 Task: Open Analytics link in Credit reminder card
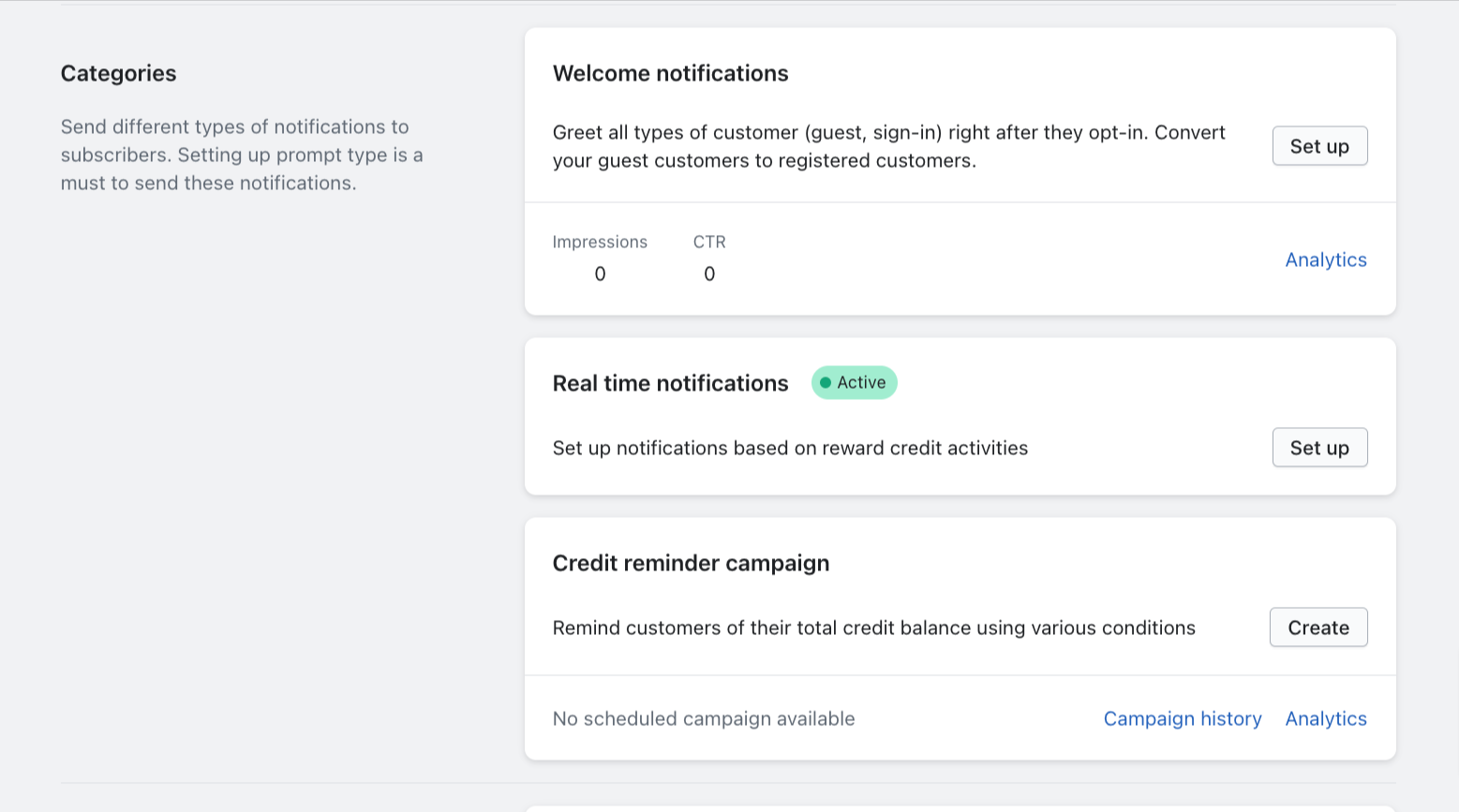click(1325, 718)
